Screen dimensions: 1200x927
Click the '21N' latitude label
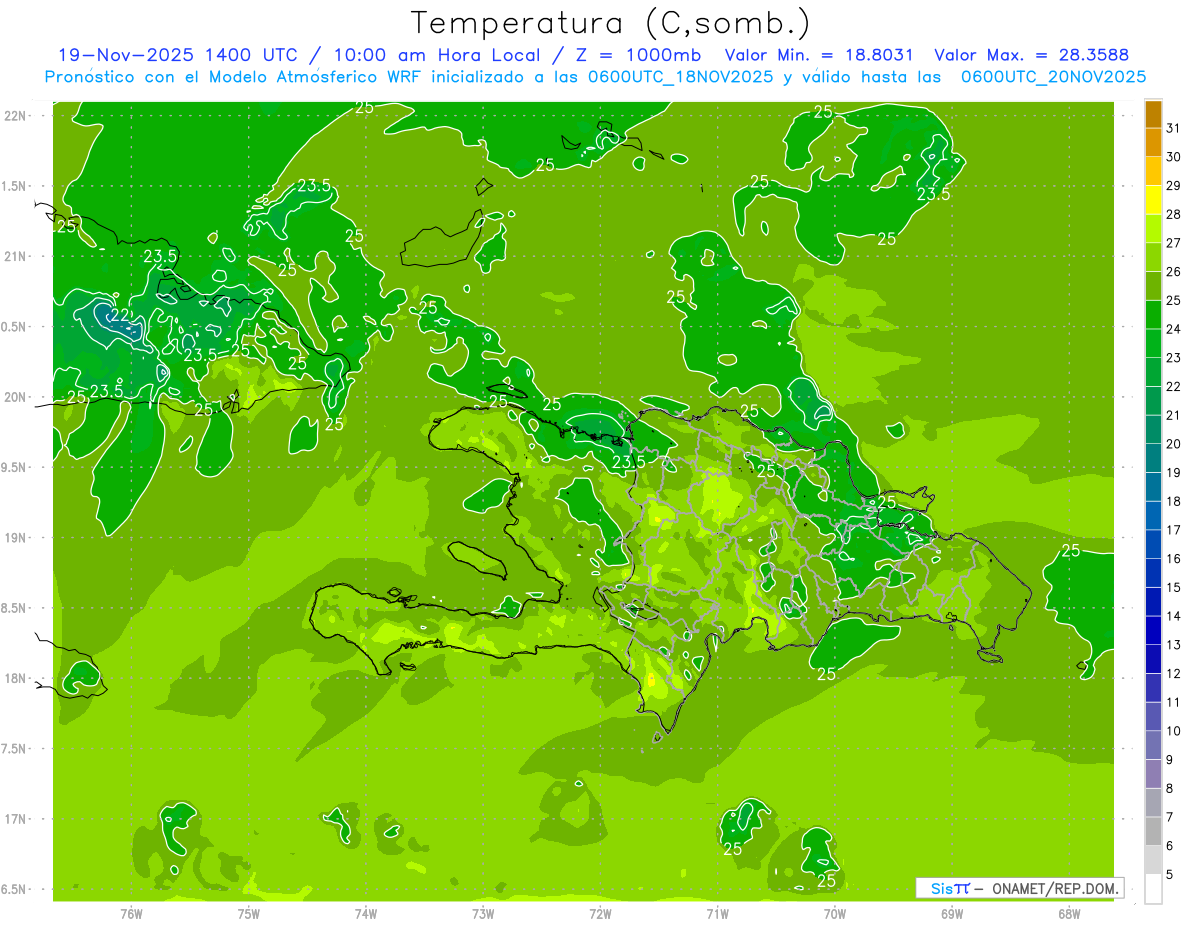16,257
